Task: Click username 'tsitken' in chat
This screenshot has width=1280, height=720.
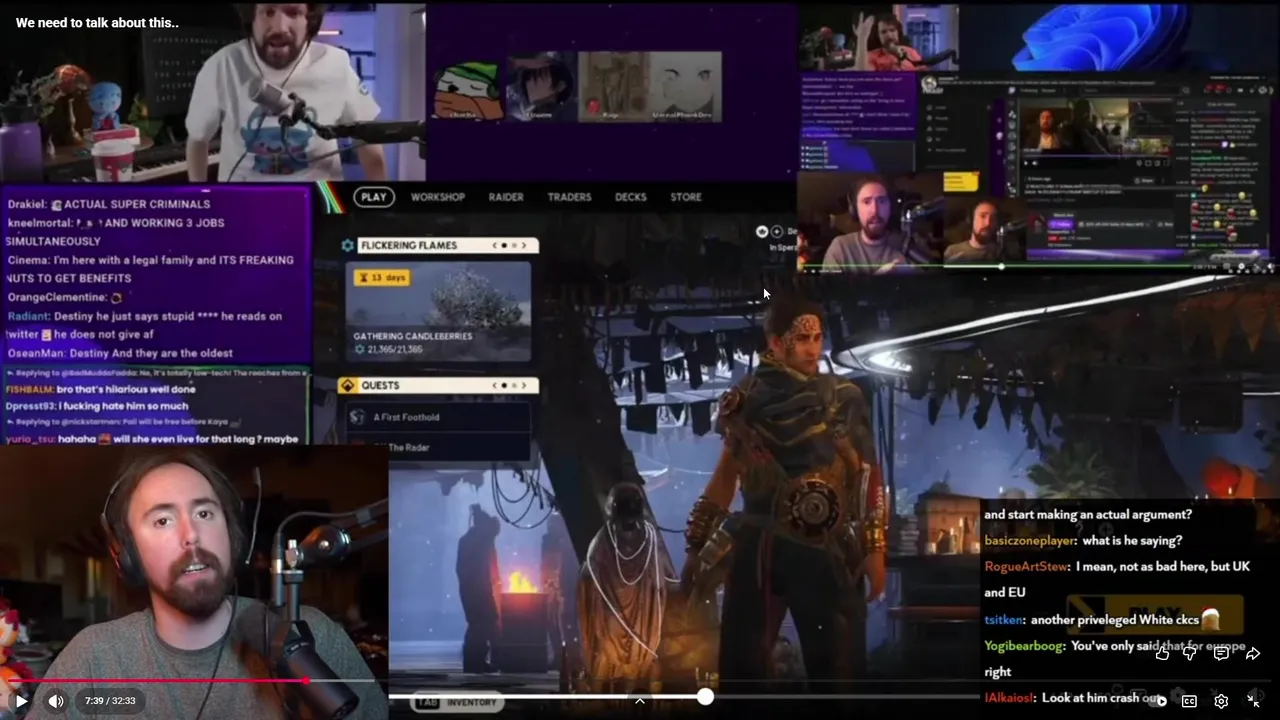Action: pos(1003,620)
